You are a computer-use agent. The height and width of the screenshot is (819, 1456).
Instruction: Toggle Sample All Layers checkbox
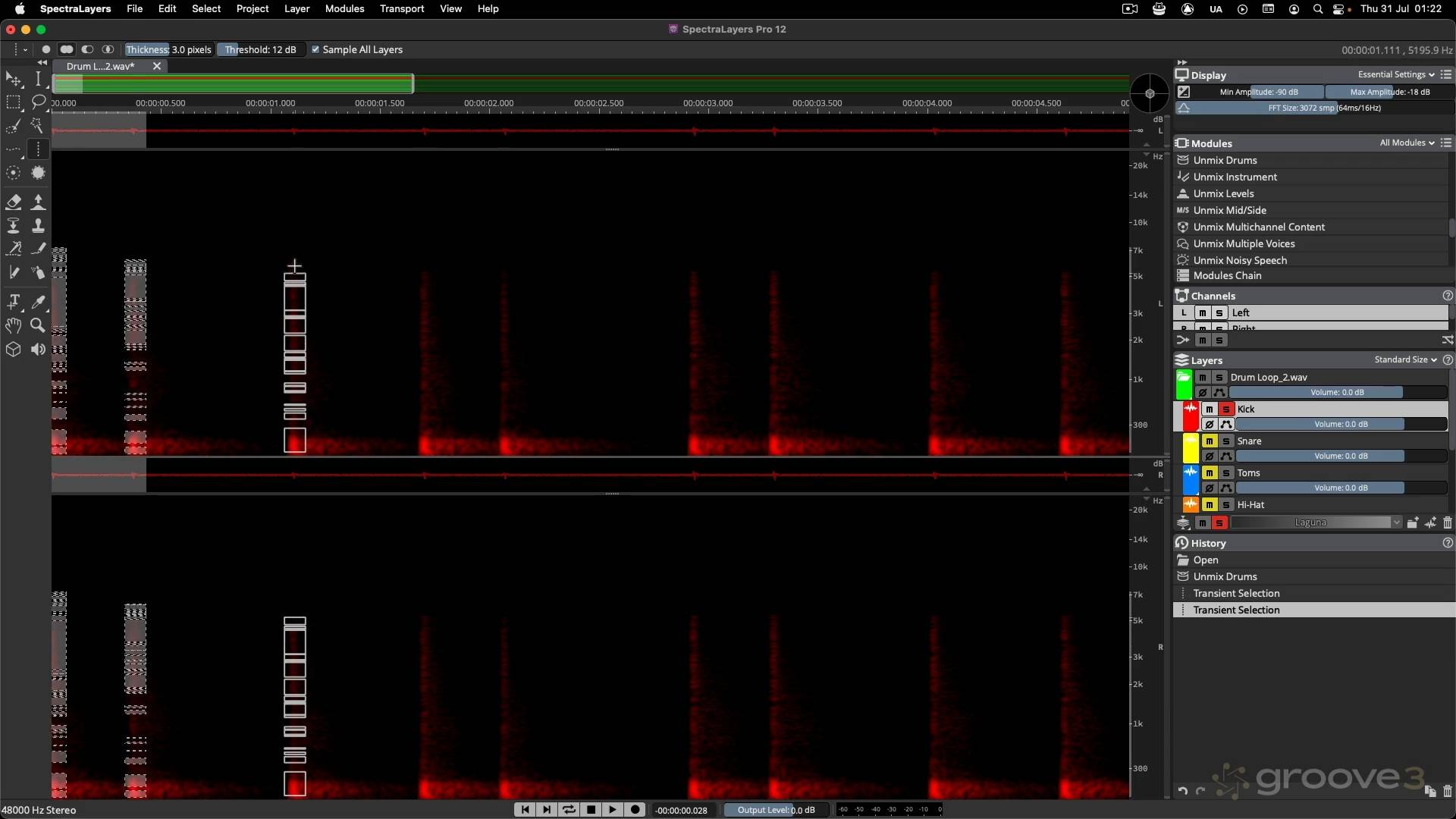(316, 49)
